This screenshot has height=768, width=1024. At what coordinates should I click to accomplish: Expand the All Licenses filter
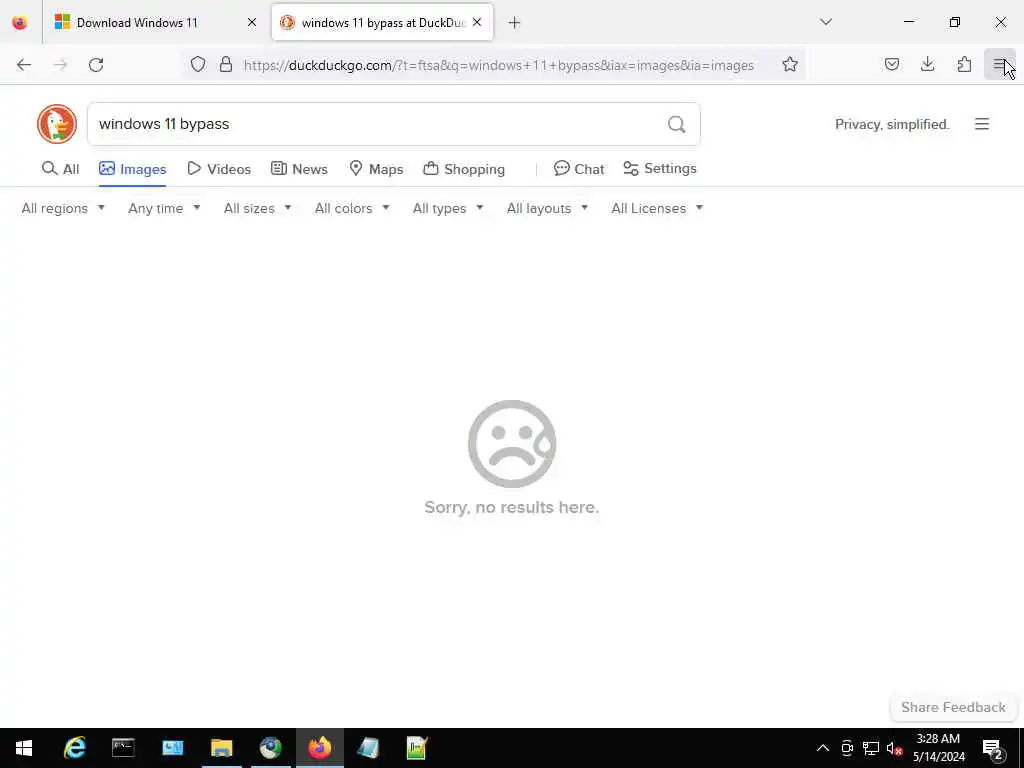657,208
